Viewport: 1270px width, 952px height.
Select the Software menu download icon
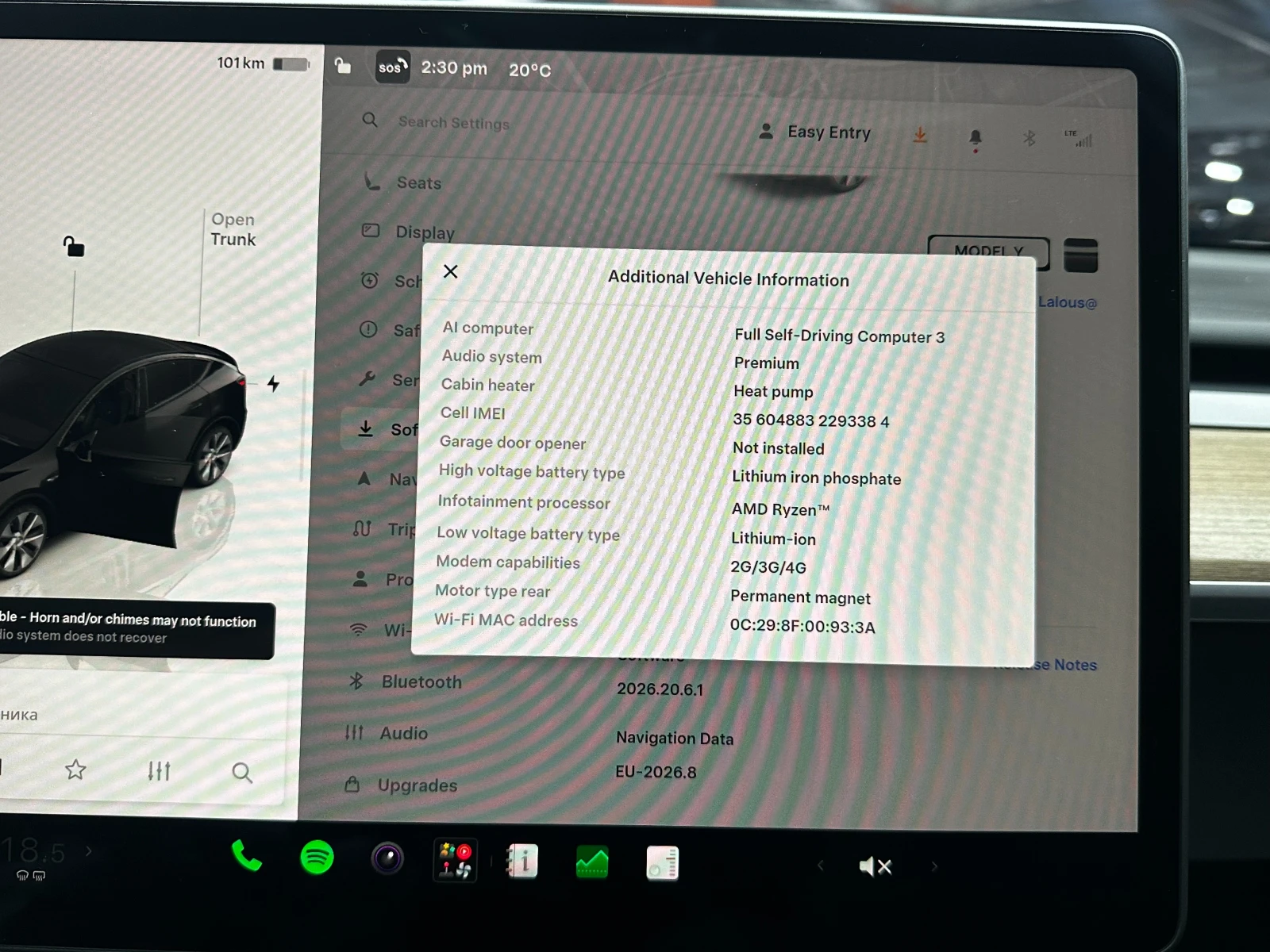click(x=366, y=428)
